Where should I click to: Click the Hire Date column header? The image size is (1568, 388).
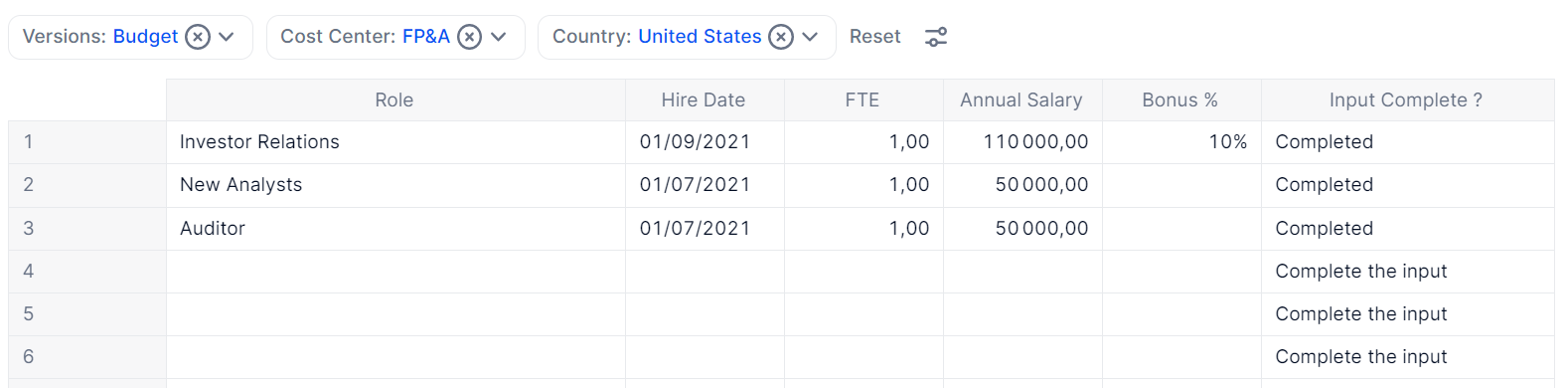[x=705, y=100]
